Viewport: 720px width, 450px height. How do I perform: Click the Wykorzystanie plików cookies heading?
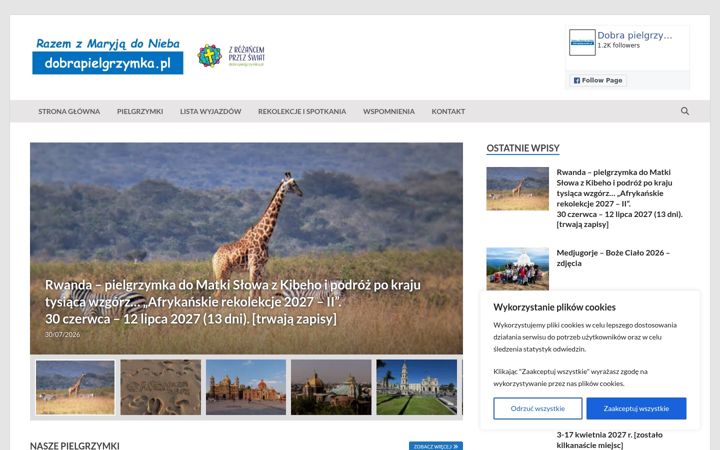(554, 307)
